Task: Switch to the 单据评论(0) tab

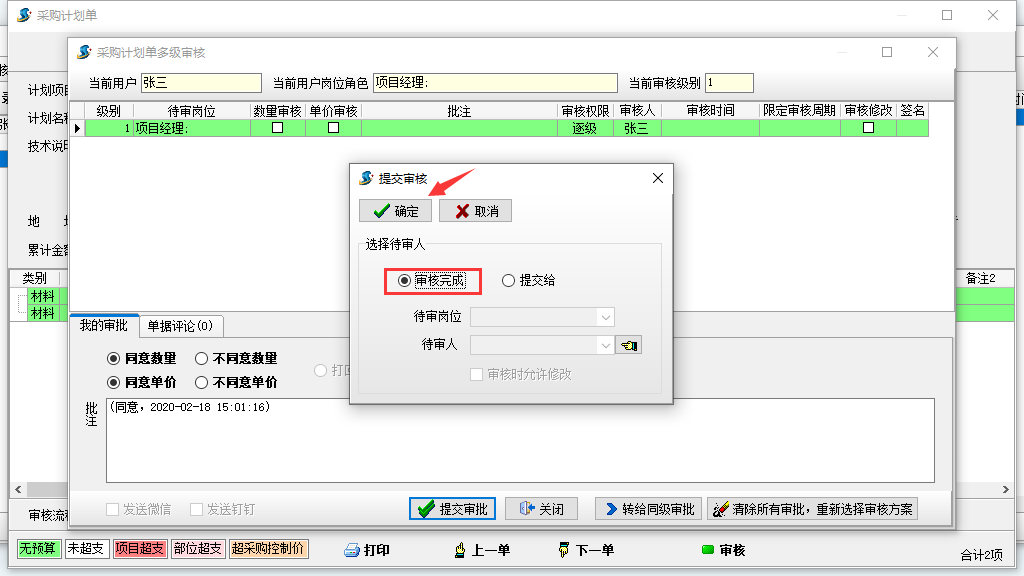Action: pos(180,326)
